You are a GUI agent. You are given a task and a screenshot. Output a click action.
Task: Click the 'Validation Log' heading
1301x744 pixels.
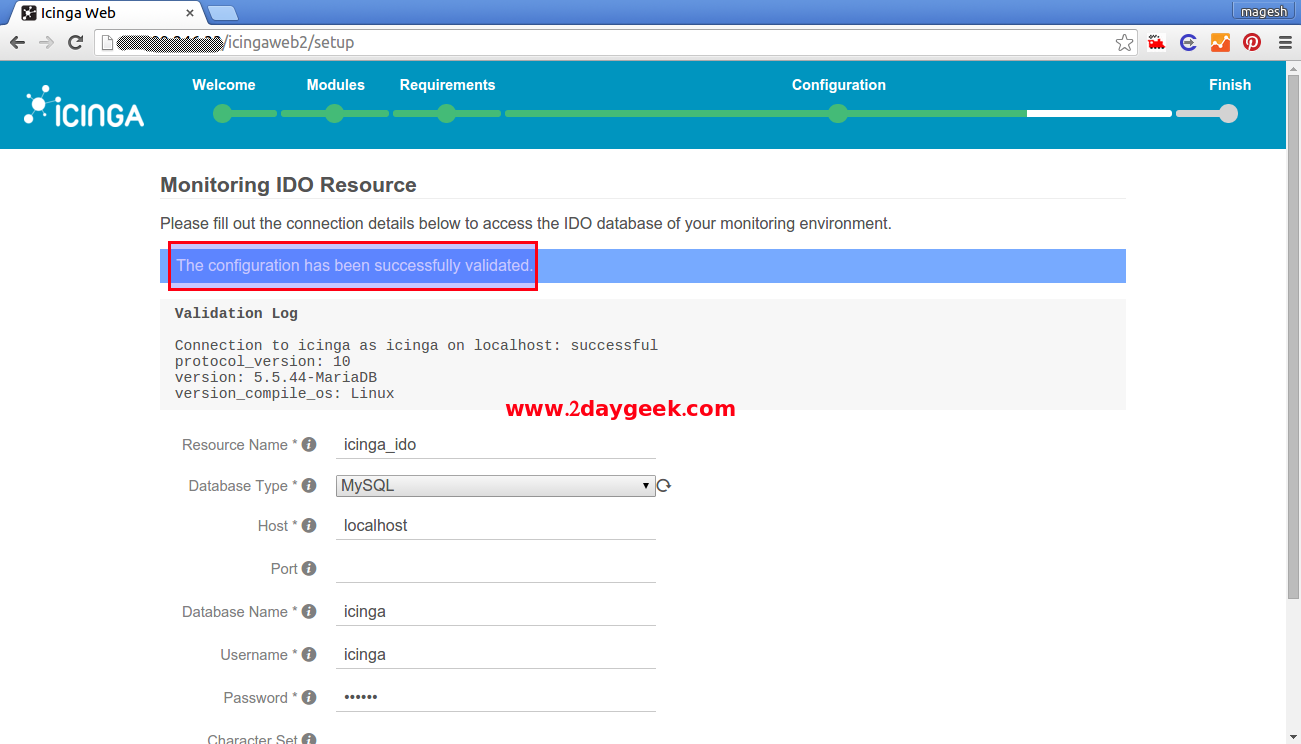[236, 313]
